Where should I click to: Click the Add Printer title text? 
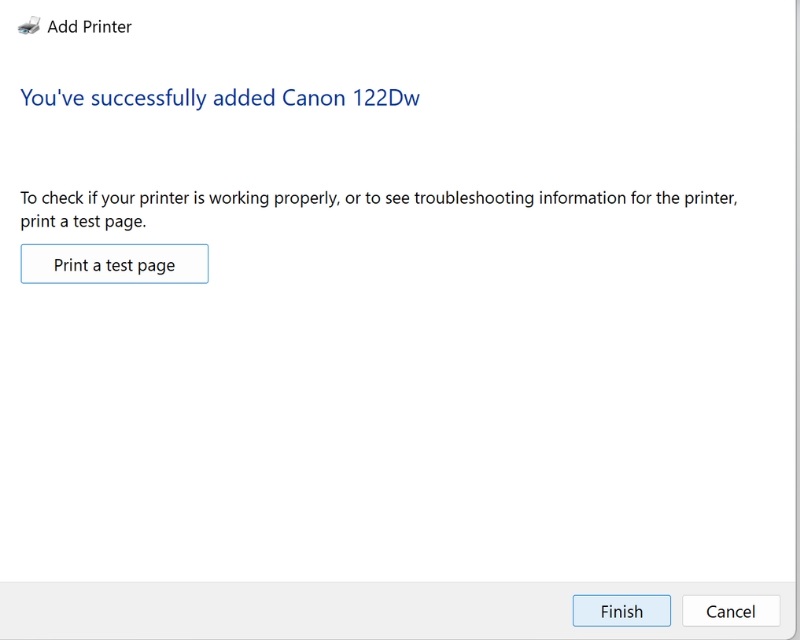89,27
